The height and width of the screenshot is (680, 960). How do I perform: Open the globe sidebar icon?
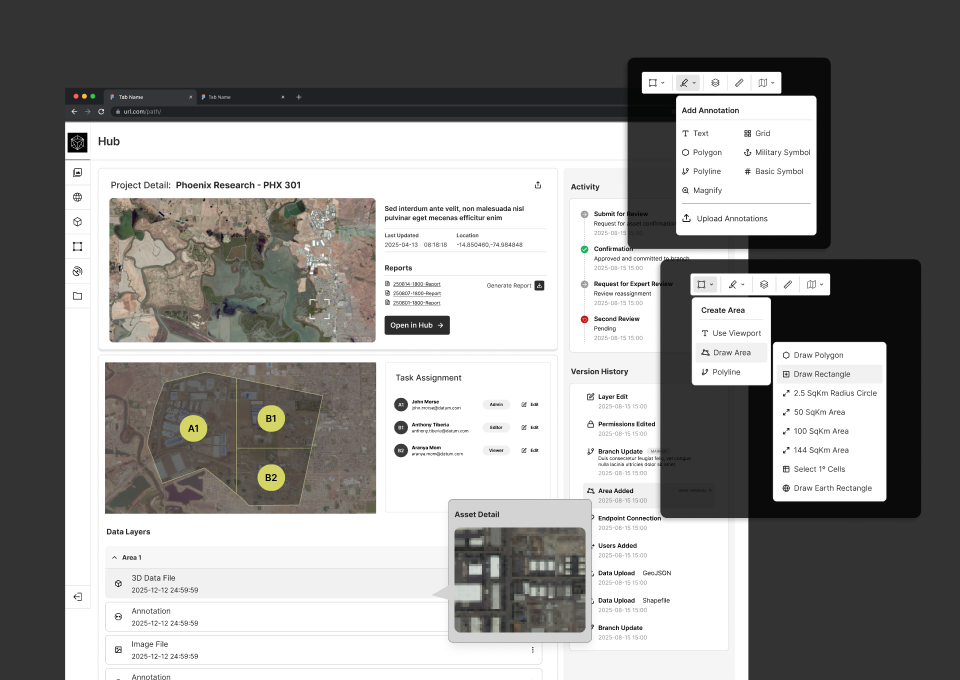pyautogui.click(x=78, y=197)
